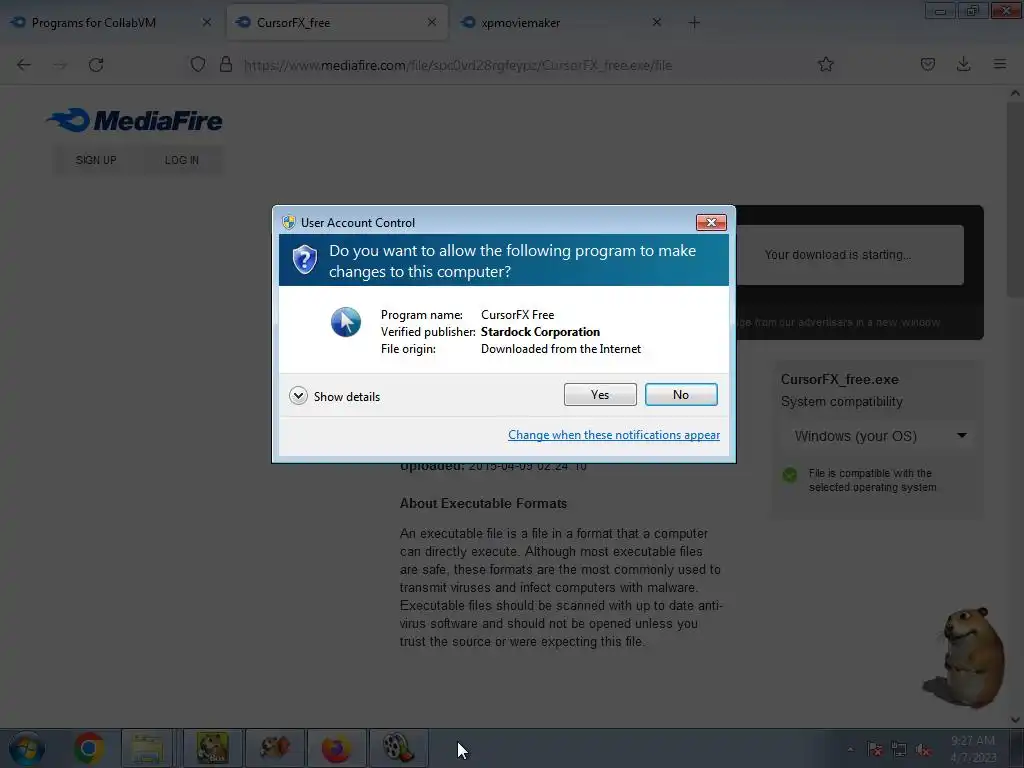Click the CursorFX program icon in dialog
The image size is (1024, 768).
[x=345, y=322]
